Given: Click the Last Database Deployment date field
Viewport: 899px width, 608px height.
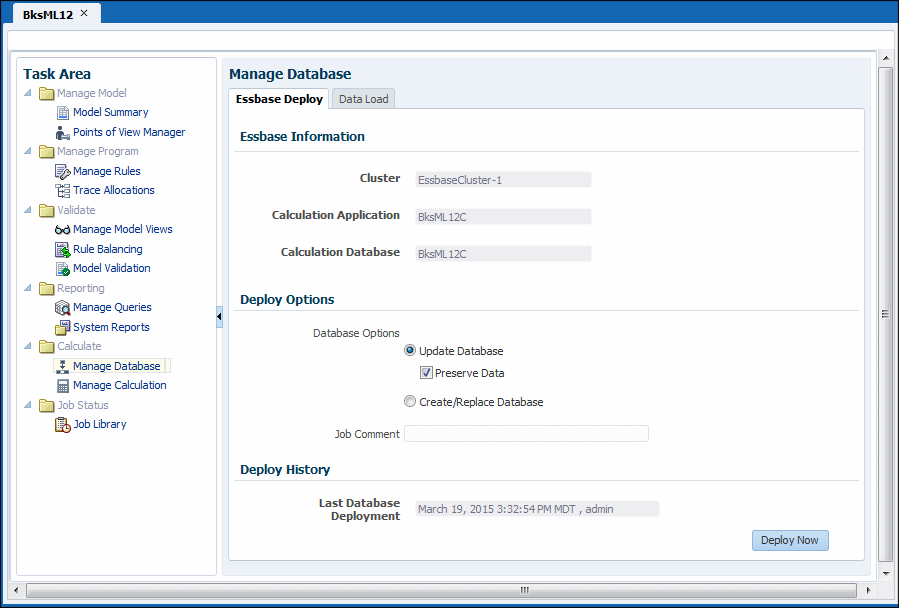Looking at the screenshot, I should pyautogui.click(x=537, y=509).
